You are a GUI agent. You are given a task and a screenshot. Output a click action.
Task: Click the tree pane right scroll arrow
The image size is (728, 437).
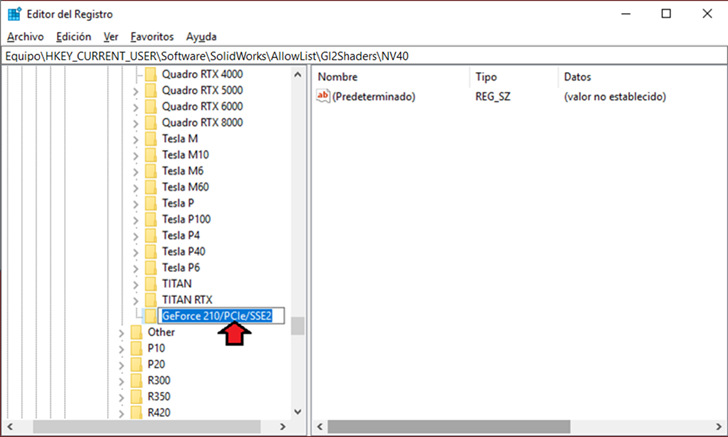(282, 426)
